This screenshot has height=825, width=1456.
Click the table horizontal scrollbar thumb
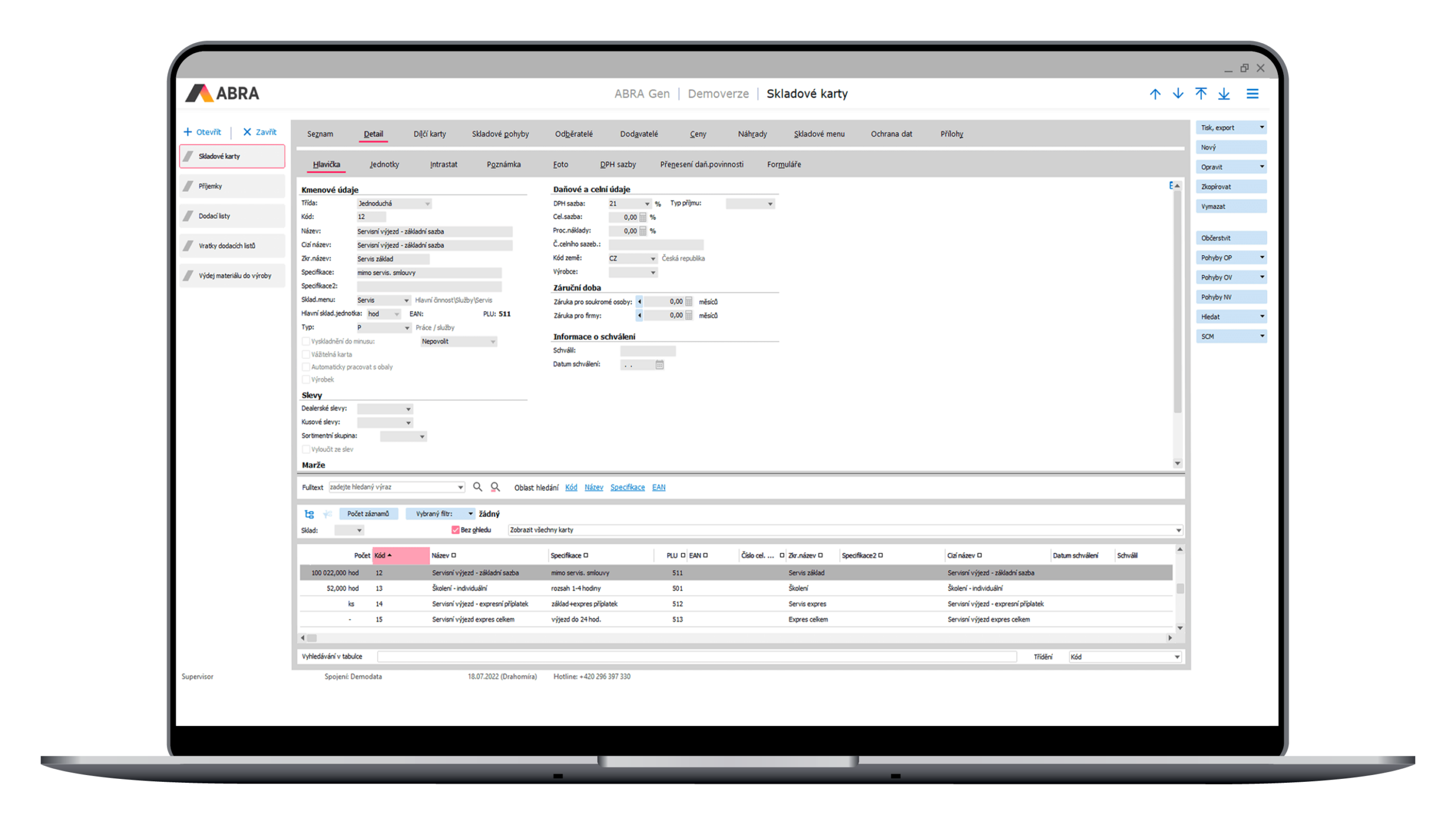[312, 638]
